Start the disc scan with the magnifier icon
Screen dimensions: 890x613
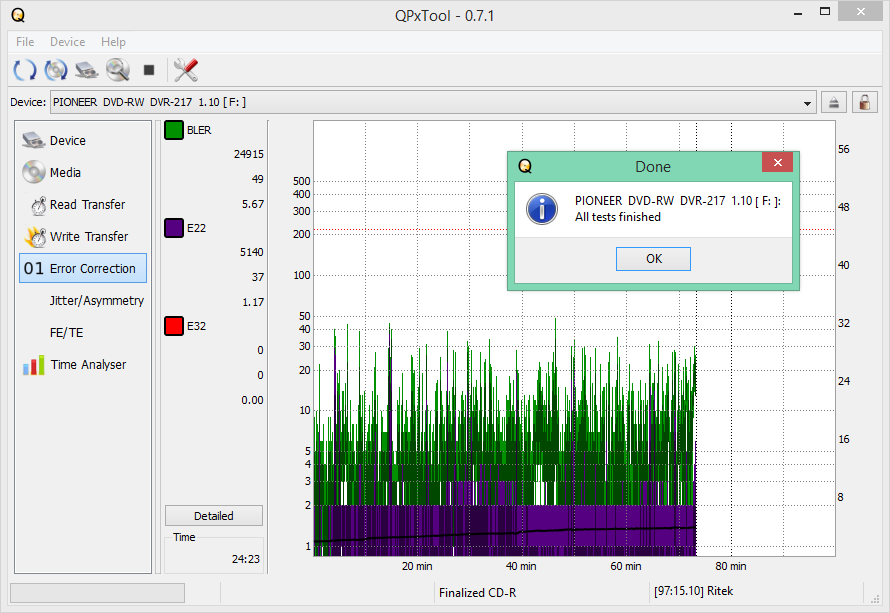[118, 70]
